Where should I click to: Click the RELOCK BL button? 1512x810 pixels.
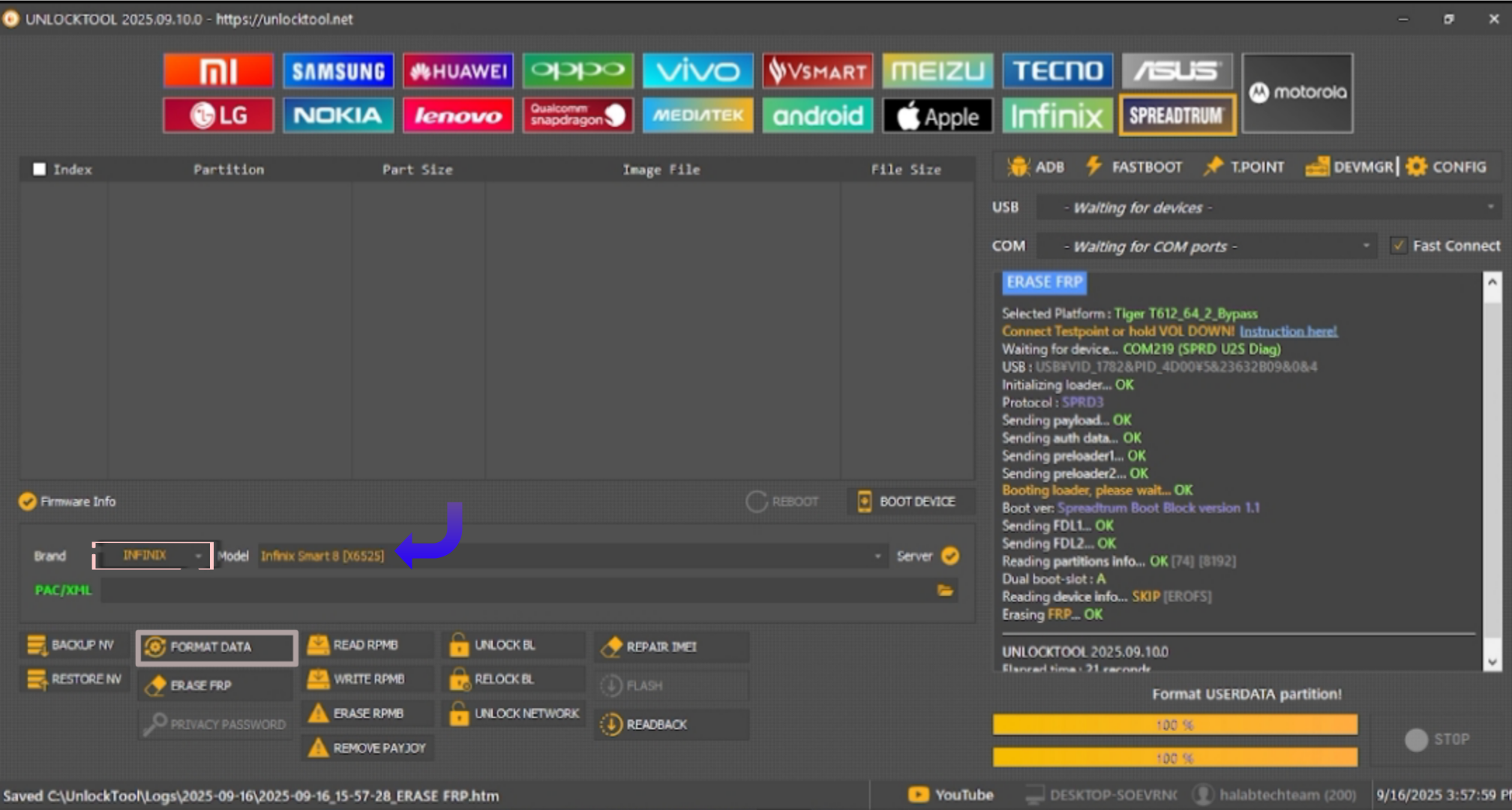(x=514, y=679)
